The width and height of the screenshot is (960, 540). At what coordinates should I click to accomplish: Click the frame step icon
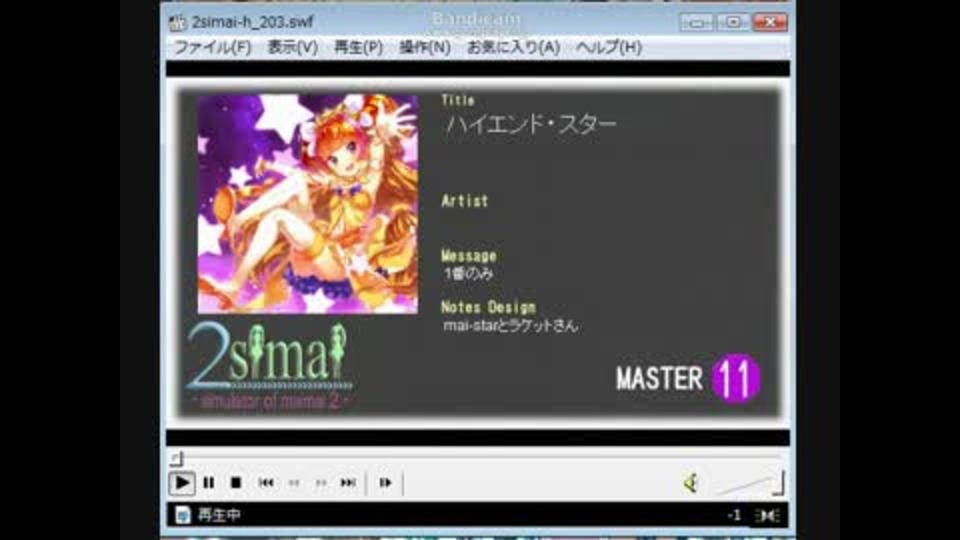pyautogui.click(x=385, y=483)
